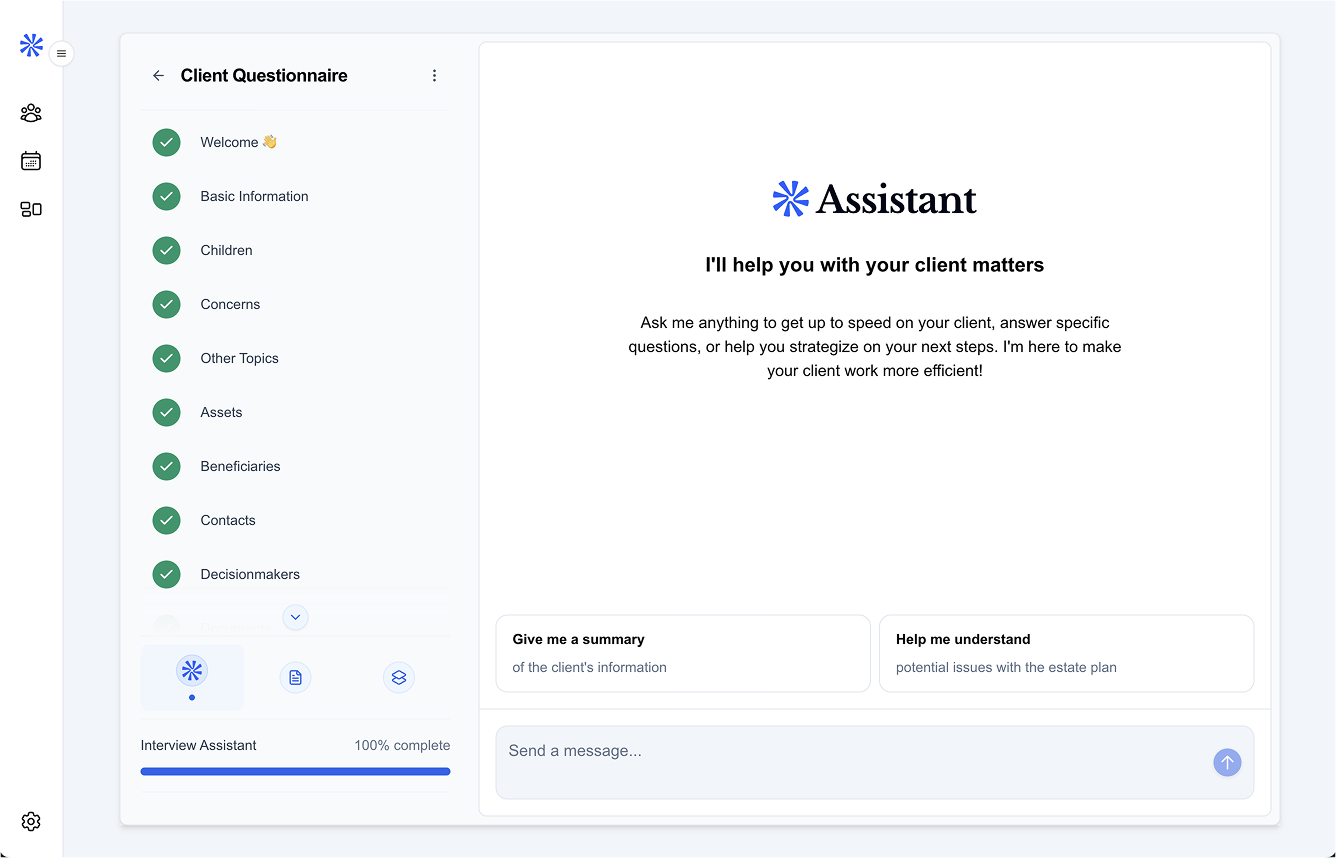The image size is (1336, 858).
Task: Click the green checkmark beside Concerns
Action: (x=166, y=304)
